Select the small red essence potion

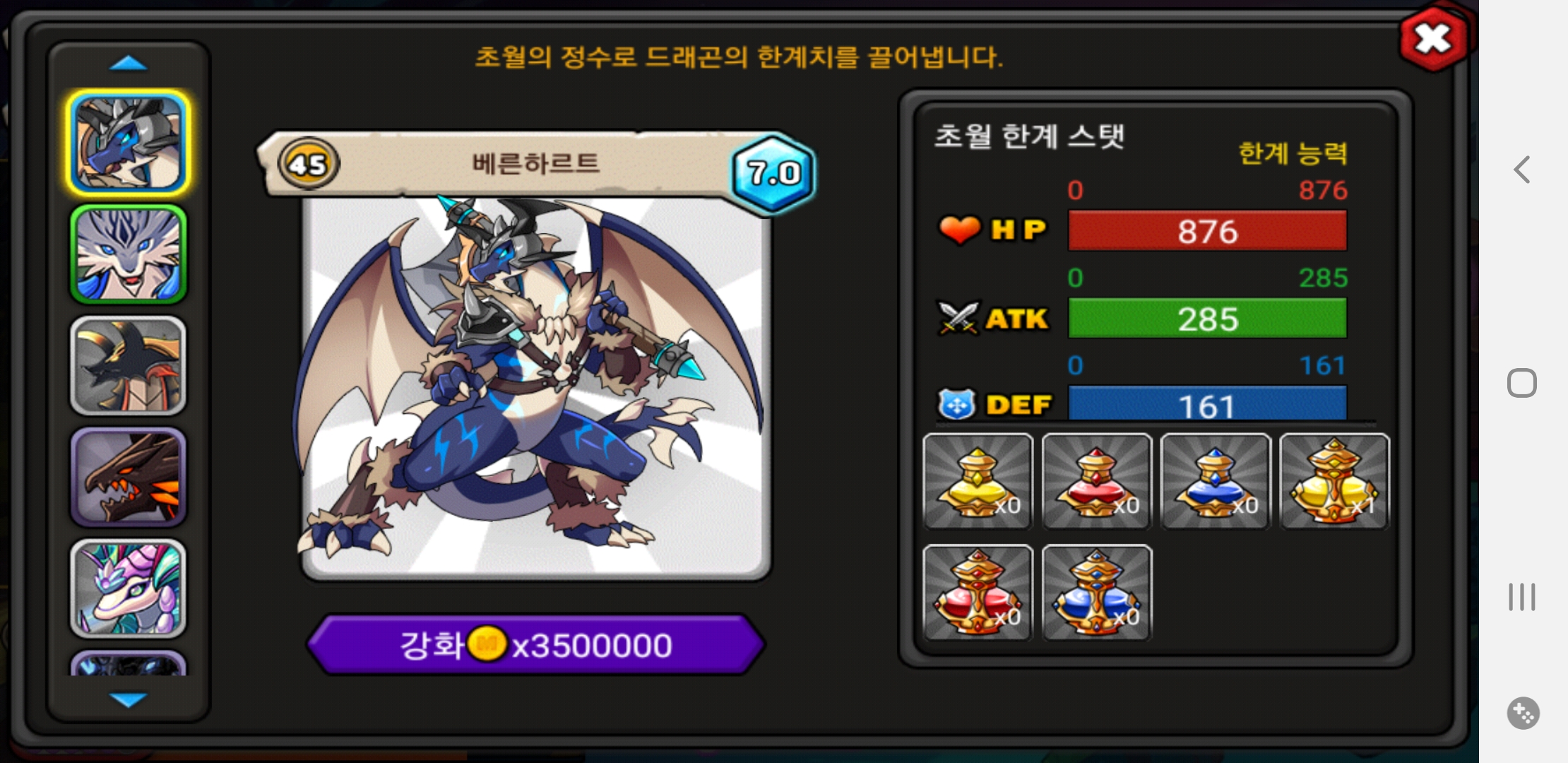click(x=1097, y=481)
